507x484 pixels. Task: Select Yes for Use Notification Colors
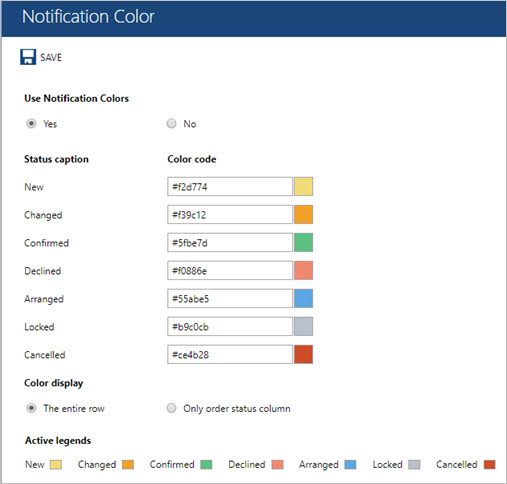click(31, 124)
